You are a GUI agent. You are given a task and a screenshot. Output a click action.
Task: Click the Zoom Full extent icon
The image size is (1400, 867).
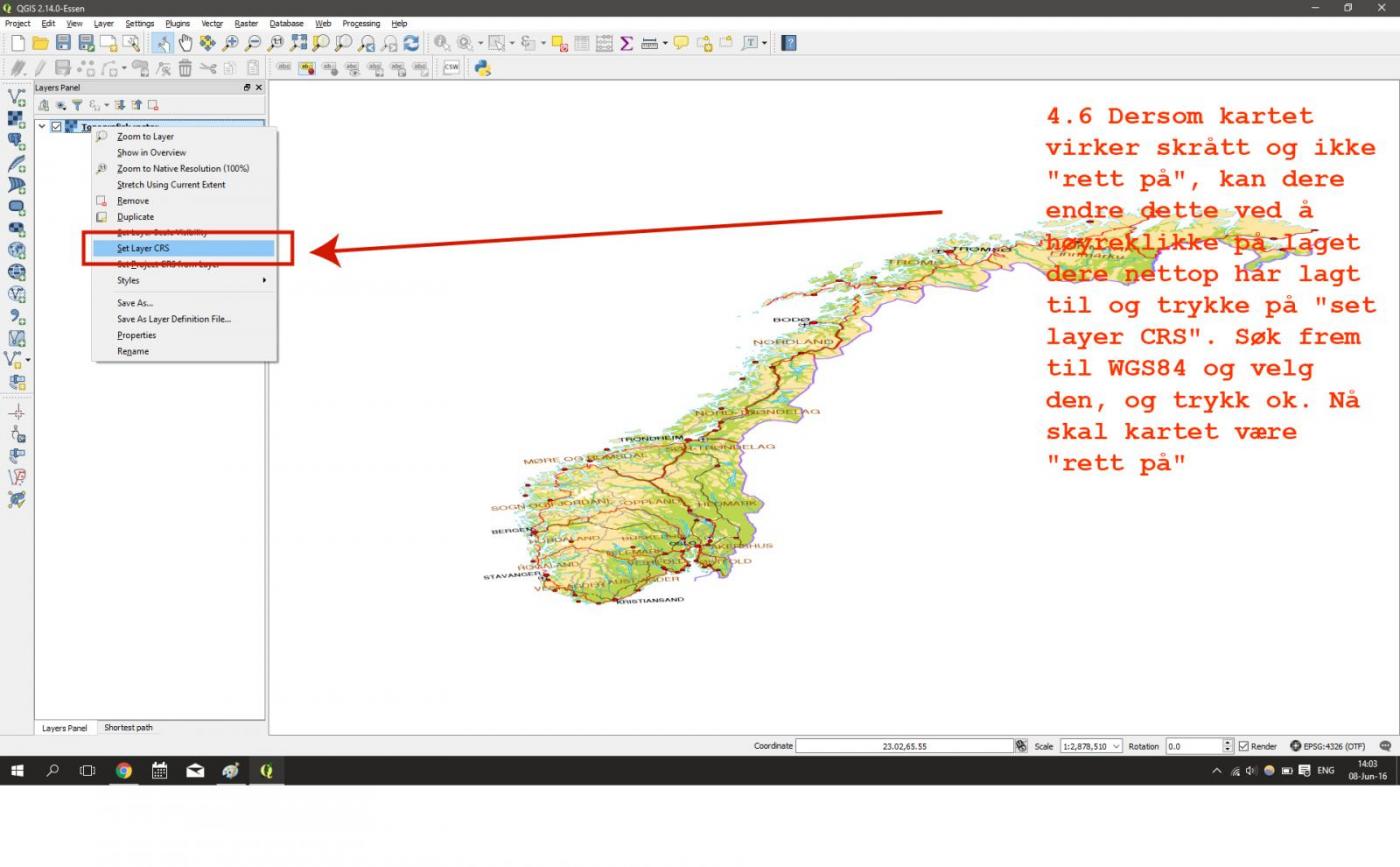[298, 43]
